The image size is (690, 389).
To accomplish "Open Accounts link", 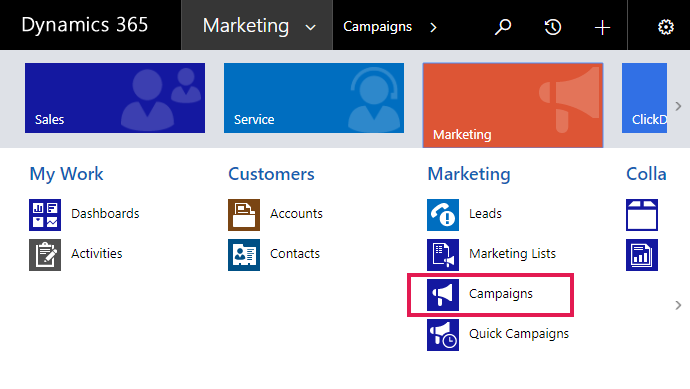I will (296, 213).
